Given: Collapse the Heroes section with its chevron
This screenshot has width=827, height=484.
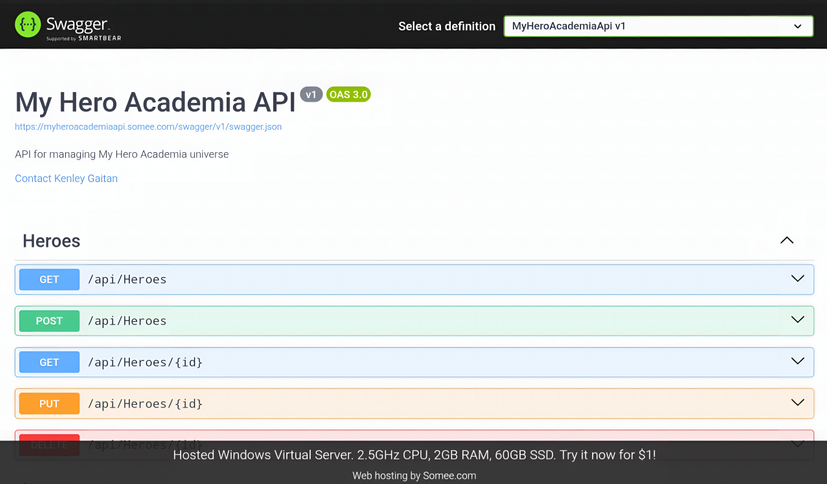Looking at the screenshot, I should click(786, 240).
